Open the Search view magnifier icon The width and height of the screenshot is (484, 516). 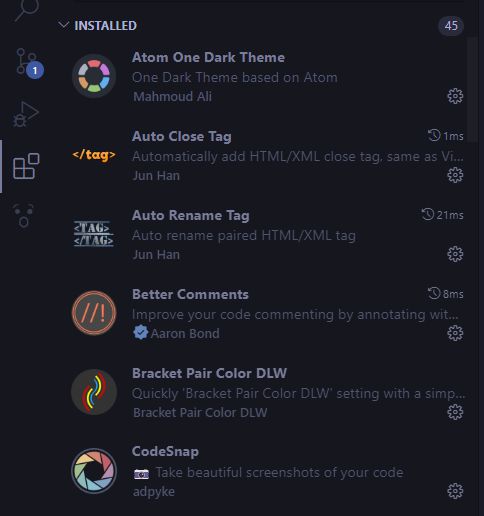(27, 10)
